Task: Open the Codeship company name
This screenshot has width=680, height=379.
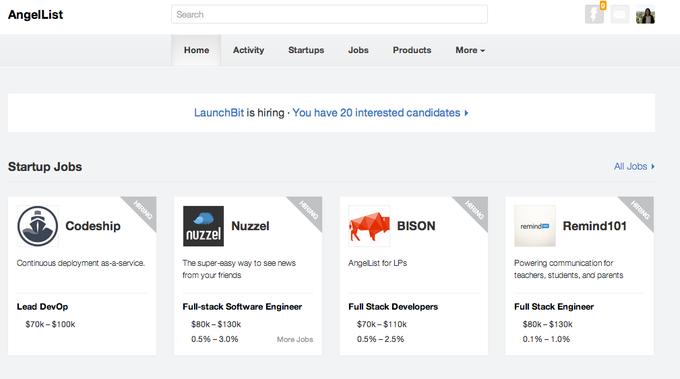Action: (x=93, y=226)
